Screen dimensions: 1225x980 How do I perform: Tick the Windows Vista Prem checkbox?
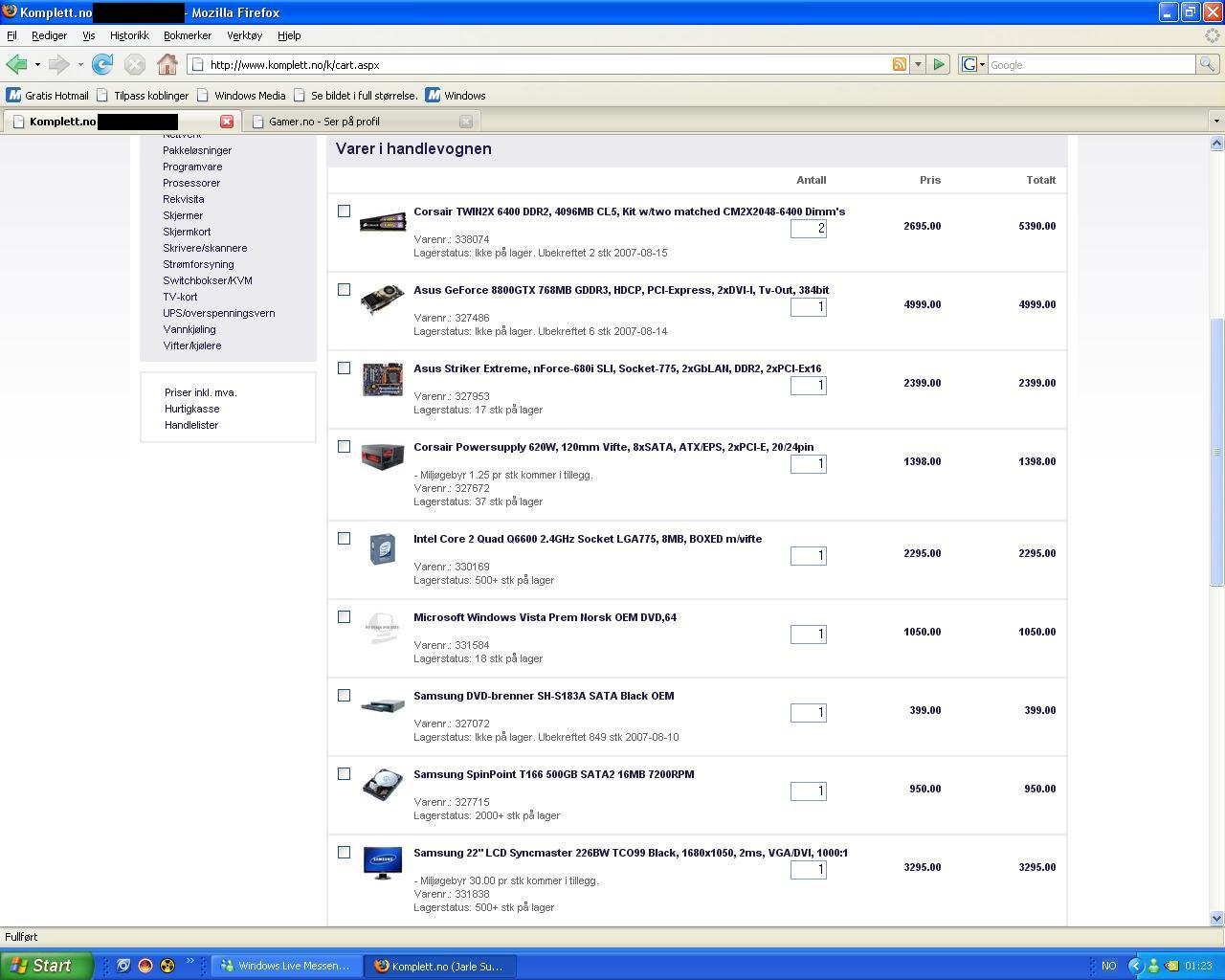(345, 616)
